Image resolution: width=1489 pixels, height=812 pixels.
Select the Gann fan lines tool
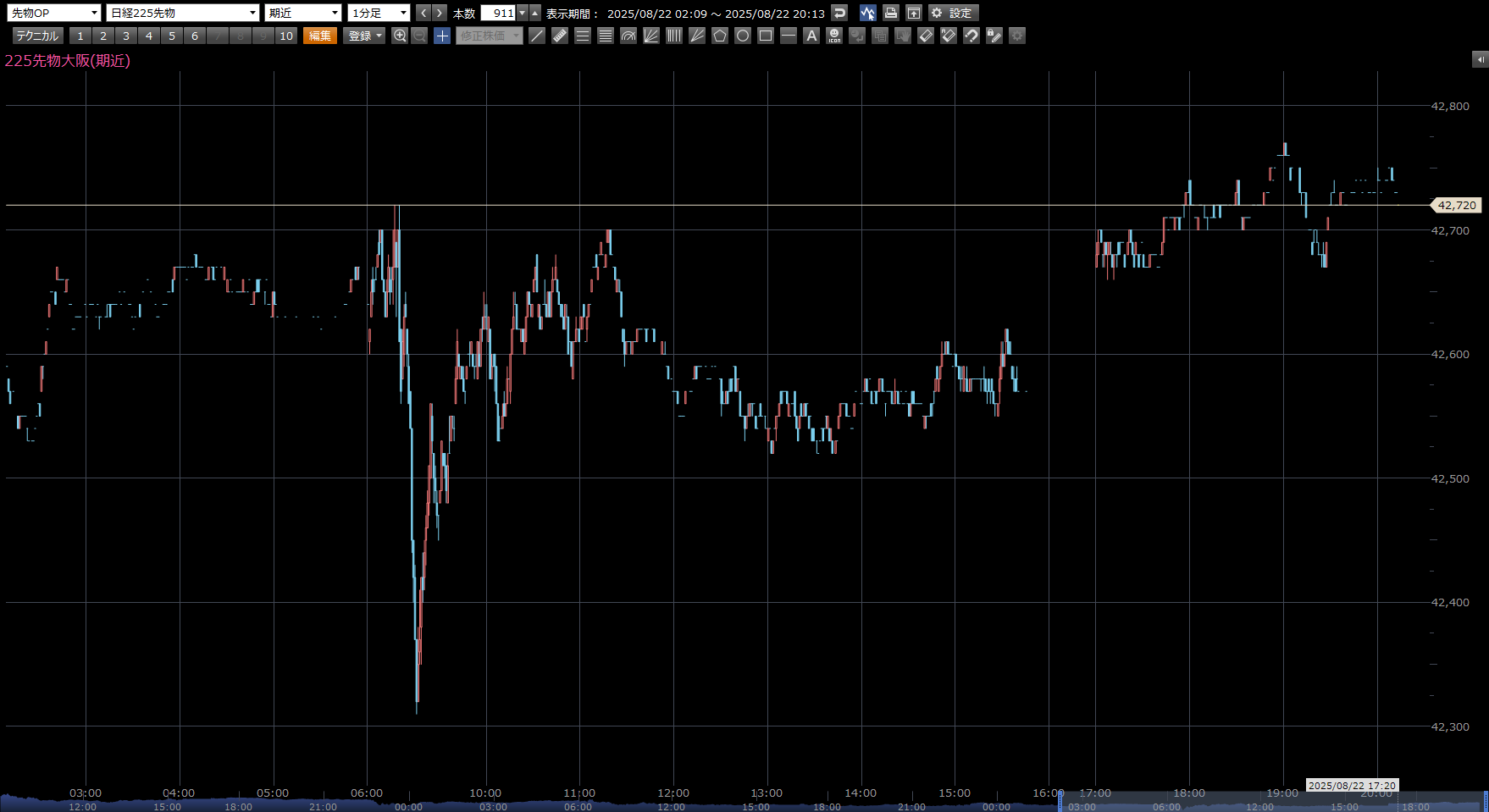click(697, 36)
